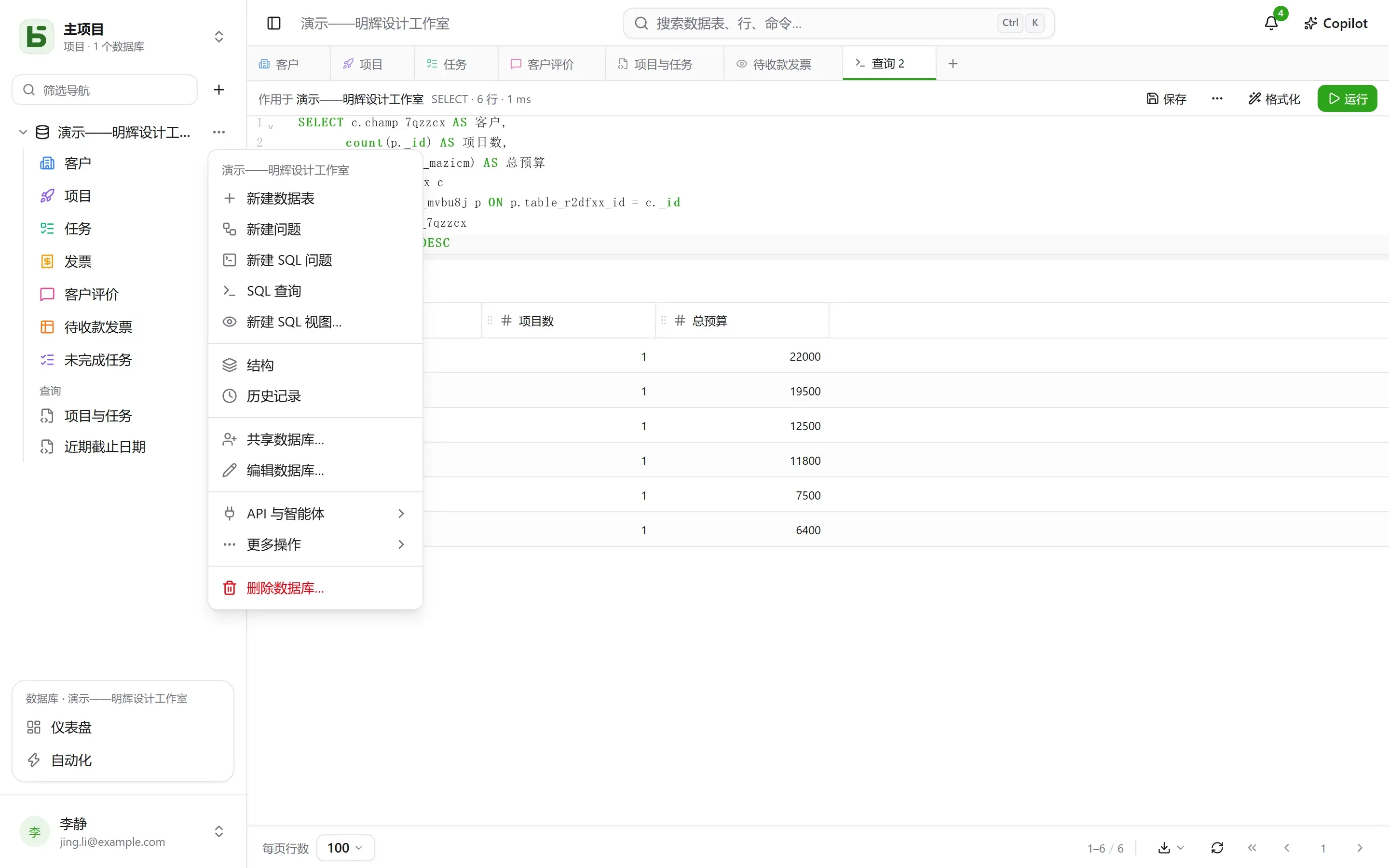Go to the previous results page
The height and width of the screenshot is (868, 1389).
pos(1287,848)
